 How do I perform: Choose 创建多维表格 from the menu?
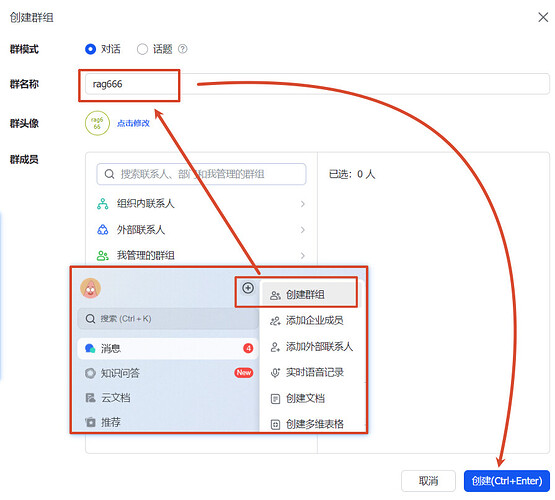pyautogui.click(x=313, y=424)
